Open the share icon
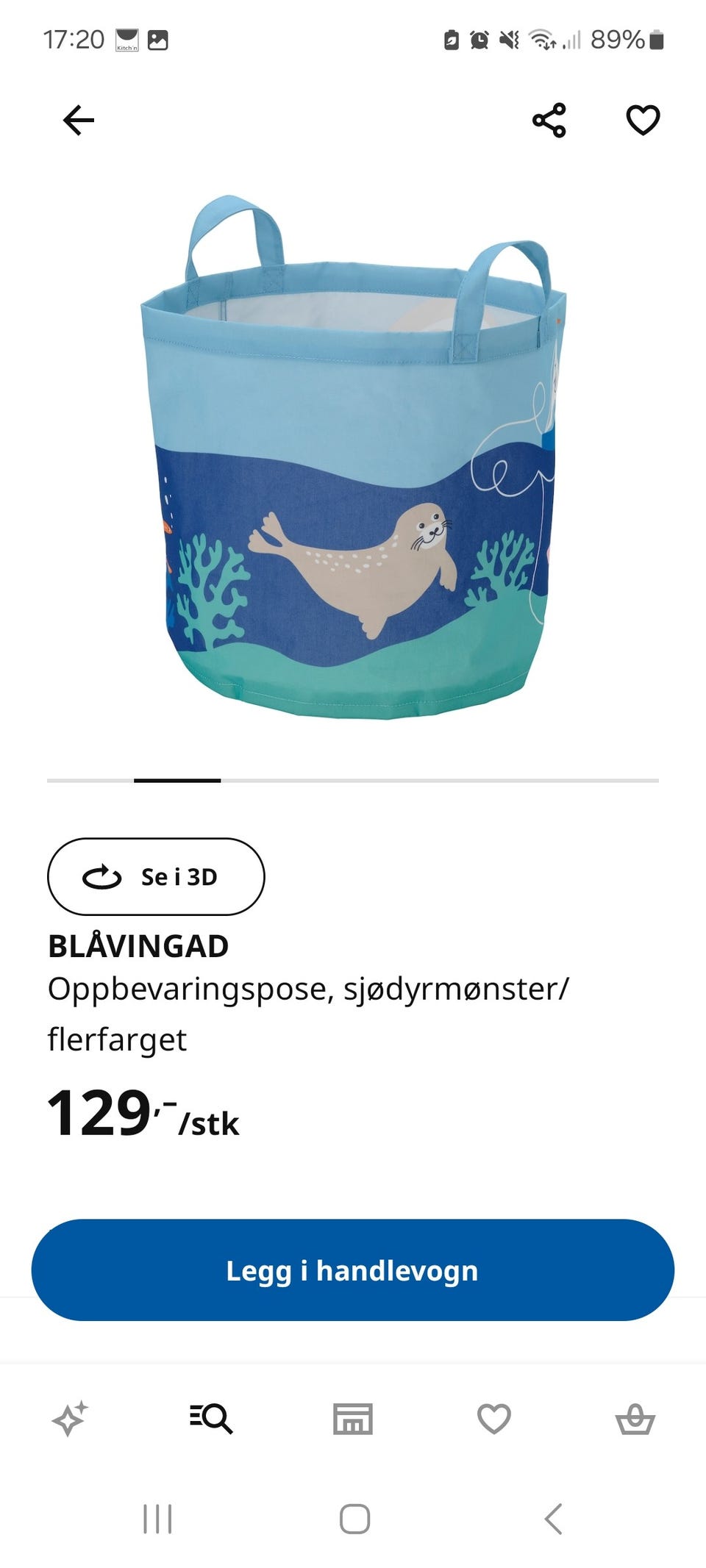706x1568 pixels. 549,121
